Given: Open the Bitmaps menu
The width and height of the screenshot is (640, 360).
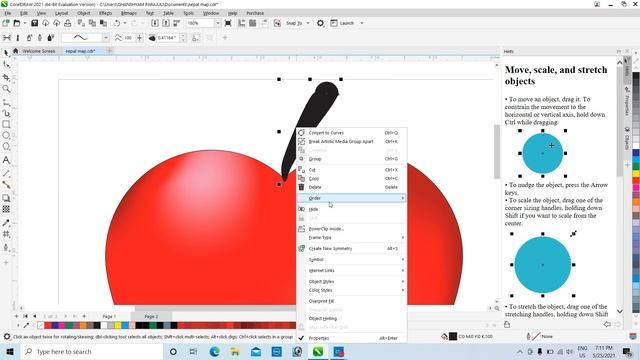Looking at the screenshot, I should point(129,13).
